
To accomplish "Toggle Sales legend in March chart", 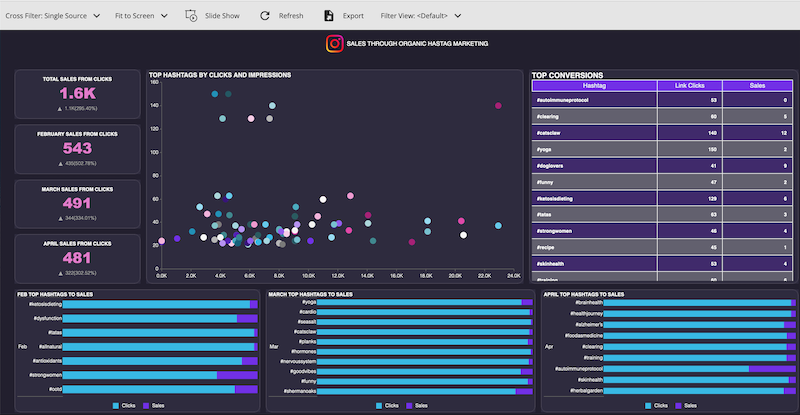I will 416,405.
